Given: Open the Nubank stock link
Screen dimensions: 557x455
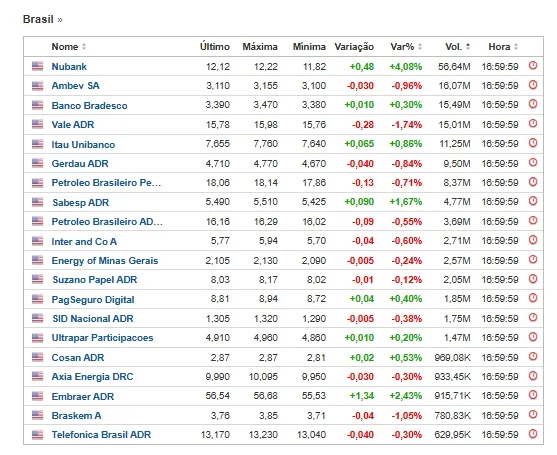Looking at the screenshot, I should pos(69,66).
